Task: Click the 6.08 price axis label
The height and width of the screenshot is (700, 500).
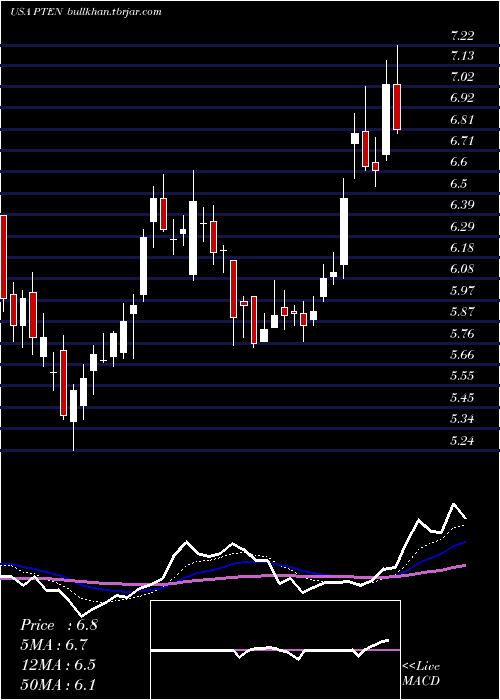Action: pos(462,269)
